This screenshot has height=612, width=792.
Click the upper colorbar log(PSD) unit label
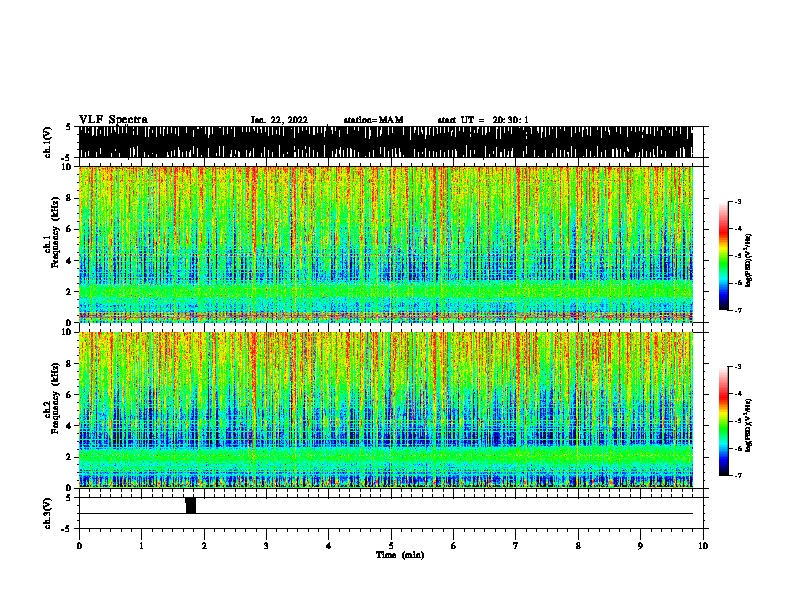pos(748,260)
